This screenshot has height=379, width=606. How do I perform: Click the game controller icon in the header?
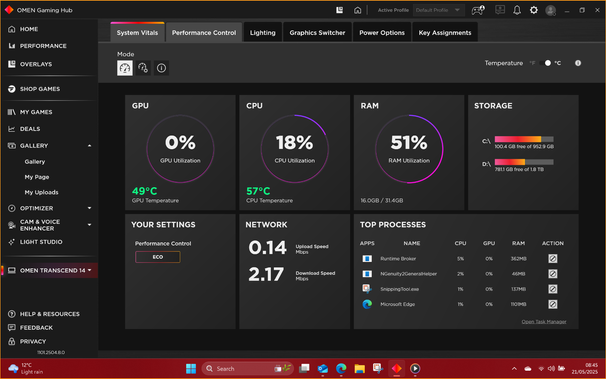478,10
